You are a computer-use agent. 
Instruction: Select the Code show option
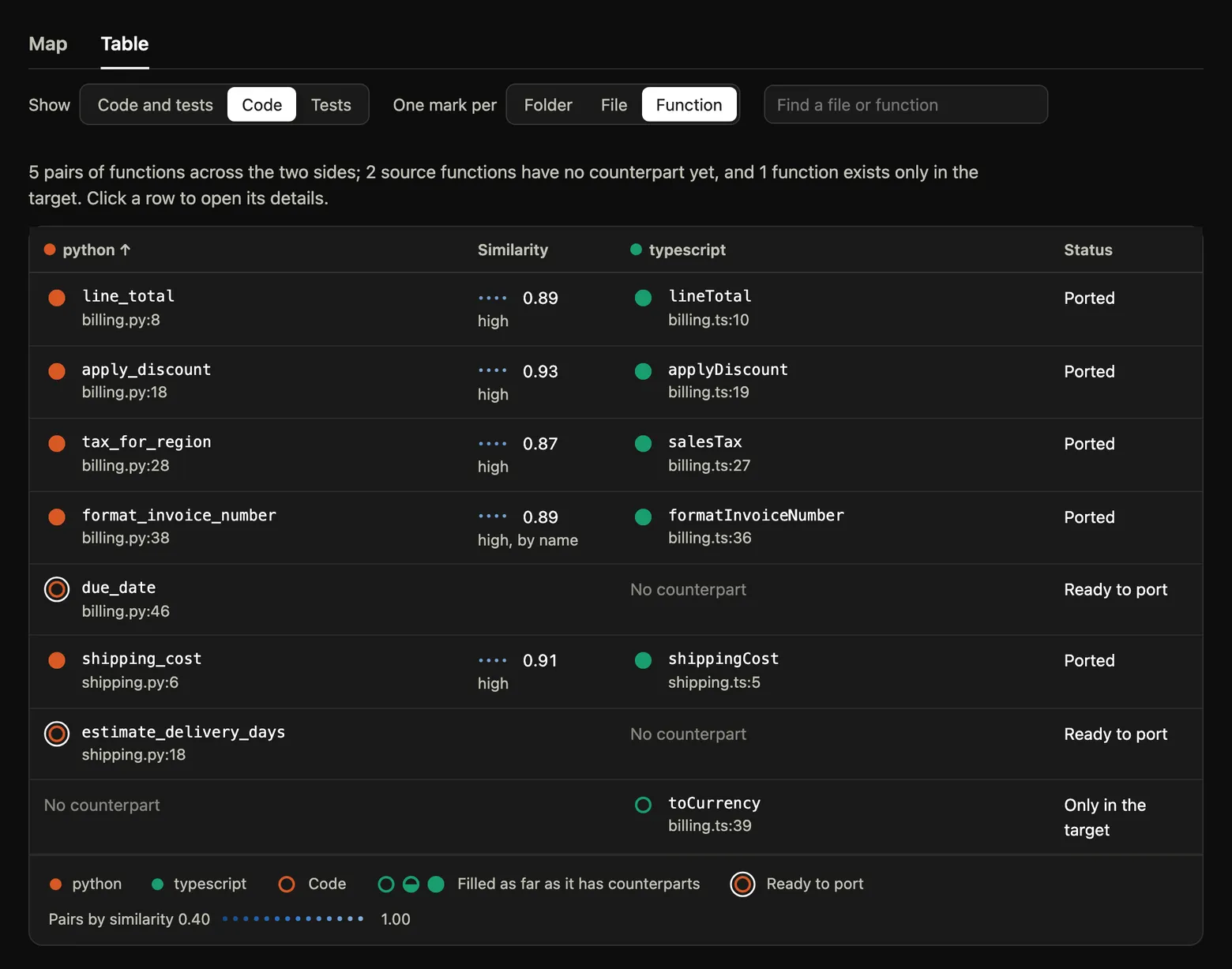261,105
